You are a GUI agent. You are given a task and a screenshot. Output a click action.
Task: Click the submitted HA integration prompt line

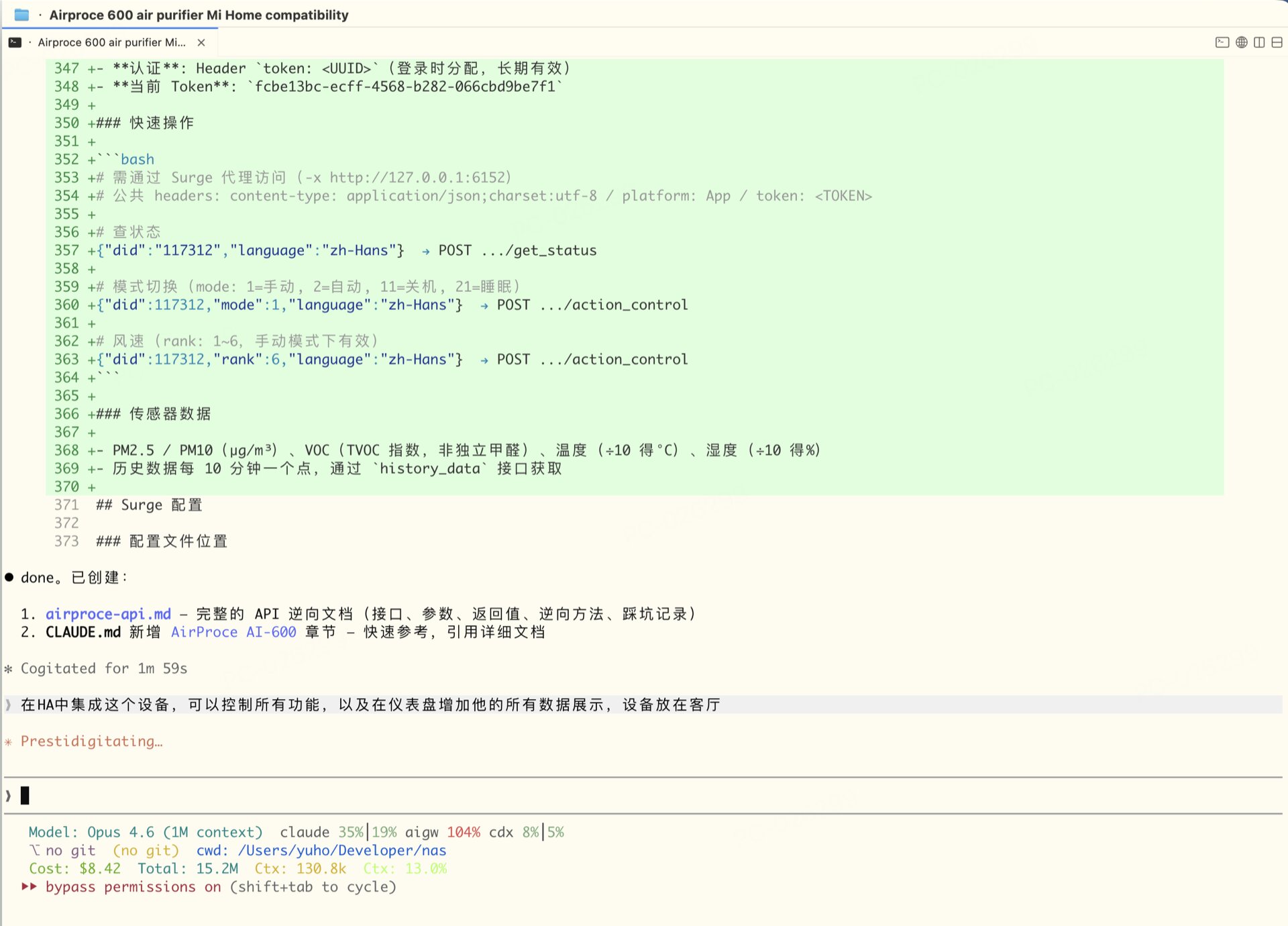[370, 705]
